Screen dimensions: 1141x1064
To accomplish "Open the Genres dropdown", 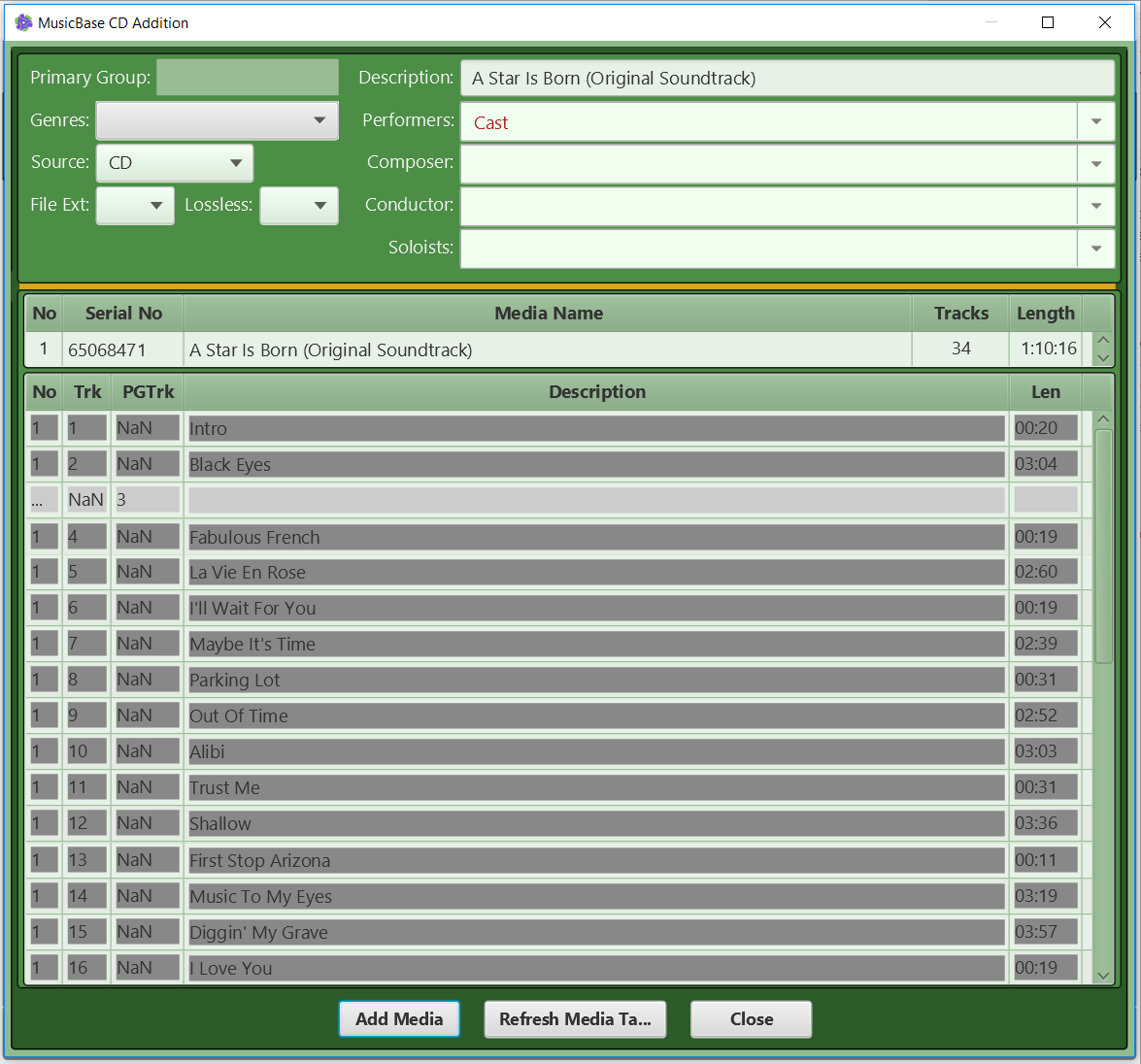I will [217, 120].
